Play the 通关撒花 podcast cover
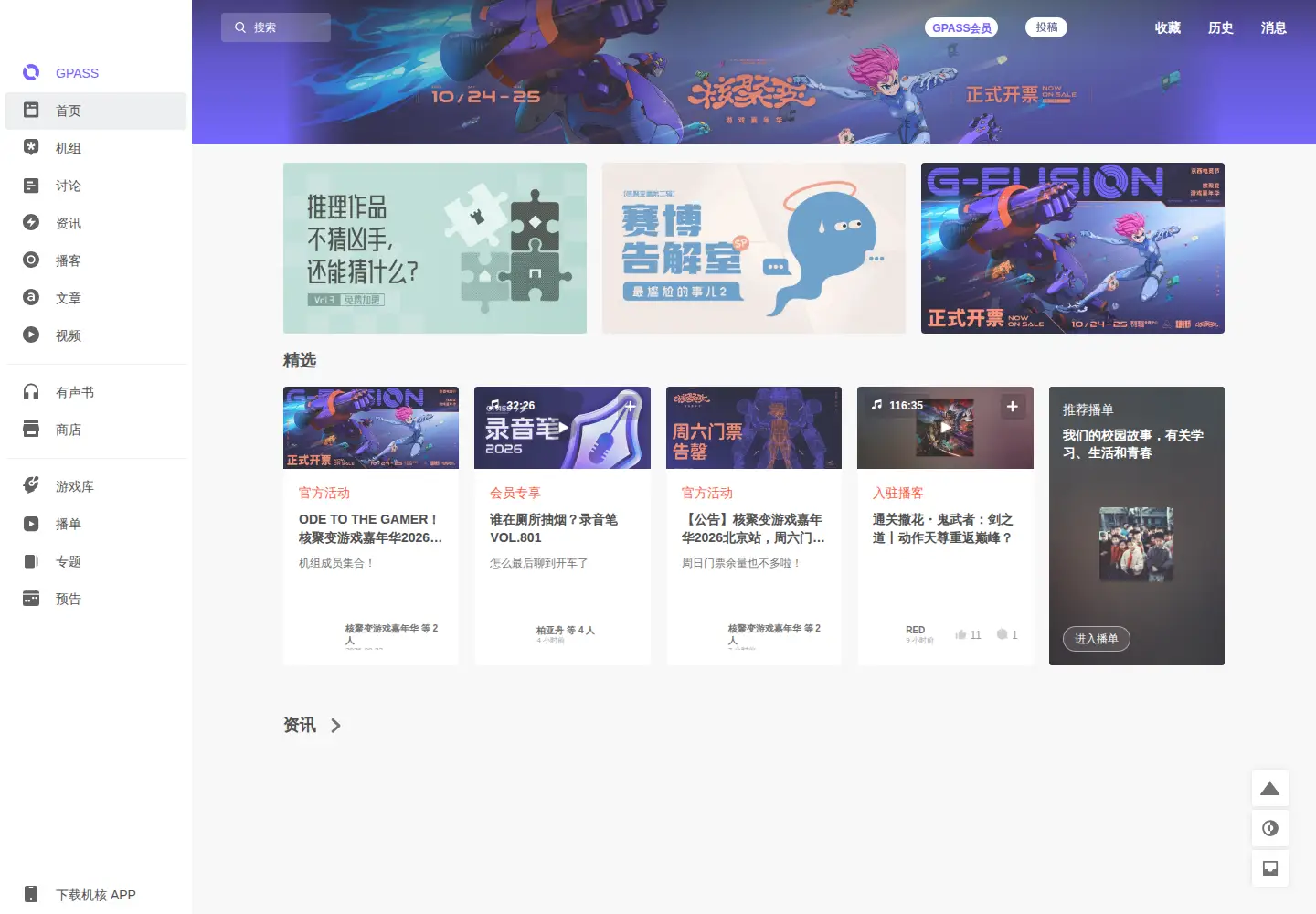The image size is (1316, 914). click(x=946, y=427)
